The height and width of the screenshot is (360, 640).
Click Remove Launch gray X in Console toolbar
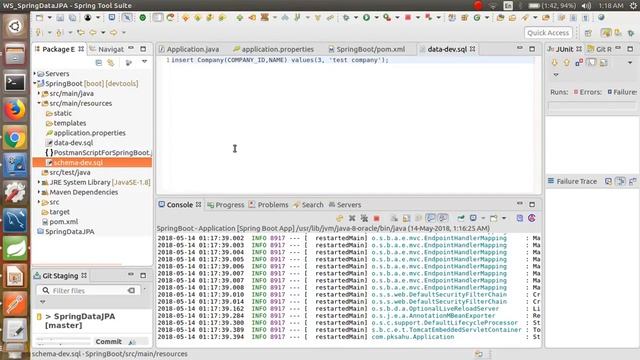(352, 218)
